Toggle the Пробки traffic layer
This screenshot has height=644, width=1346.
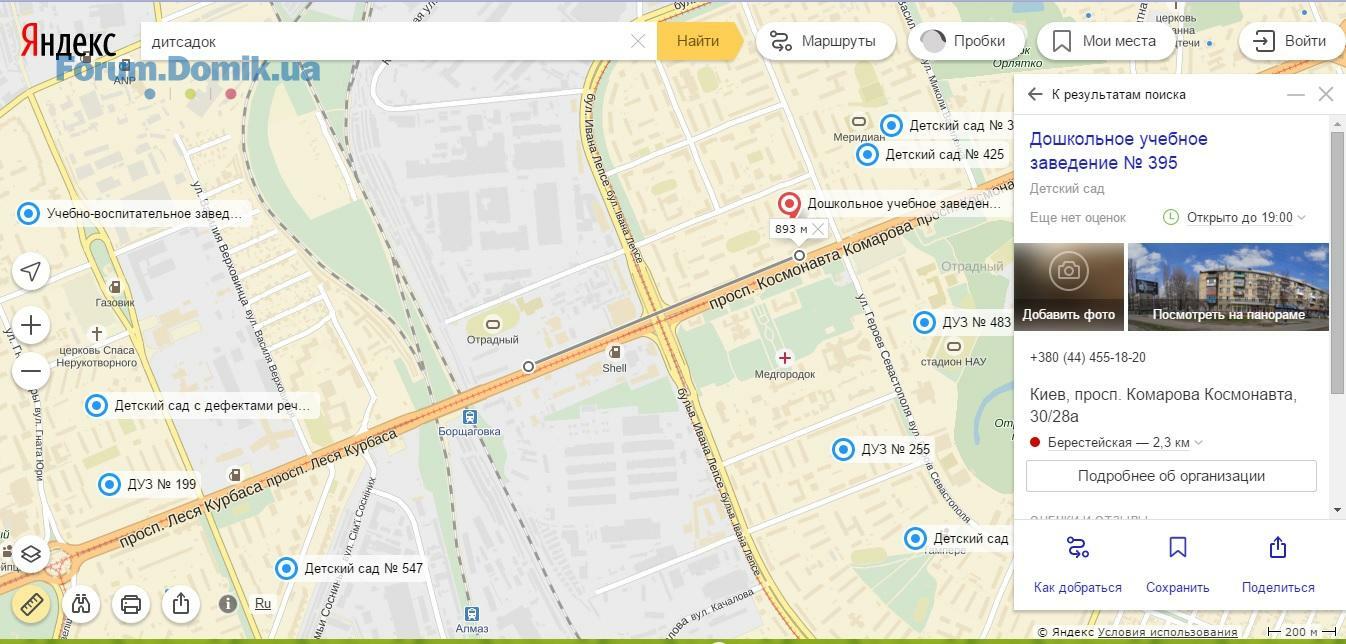[x=965, y=41]
